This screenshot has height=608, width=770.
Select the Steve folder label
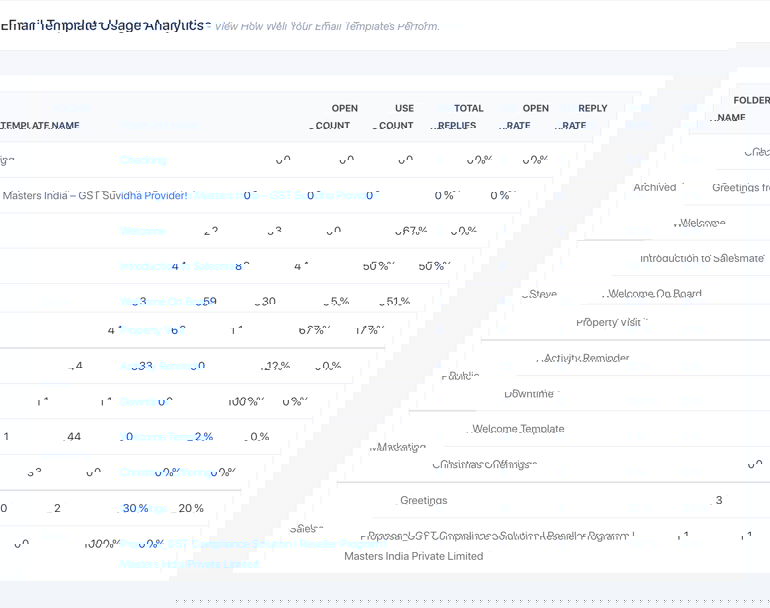tap(541, 295)
